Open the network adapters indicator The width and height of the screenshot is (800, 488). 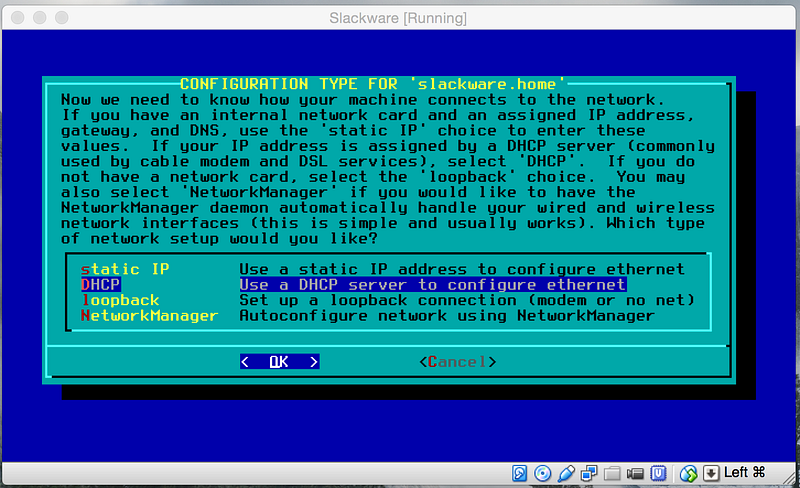(589, 473)
